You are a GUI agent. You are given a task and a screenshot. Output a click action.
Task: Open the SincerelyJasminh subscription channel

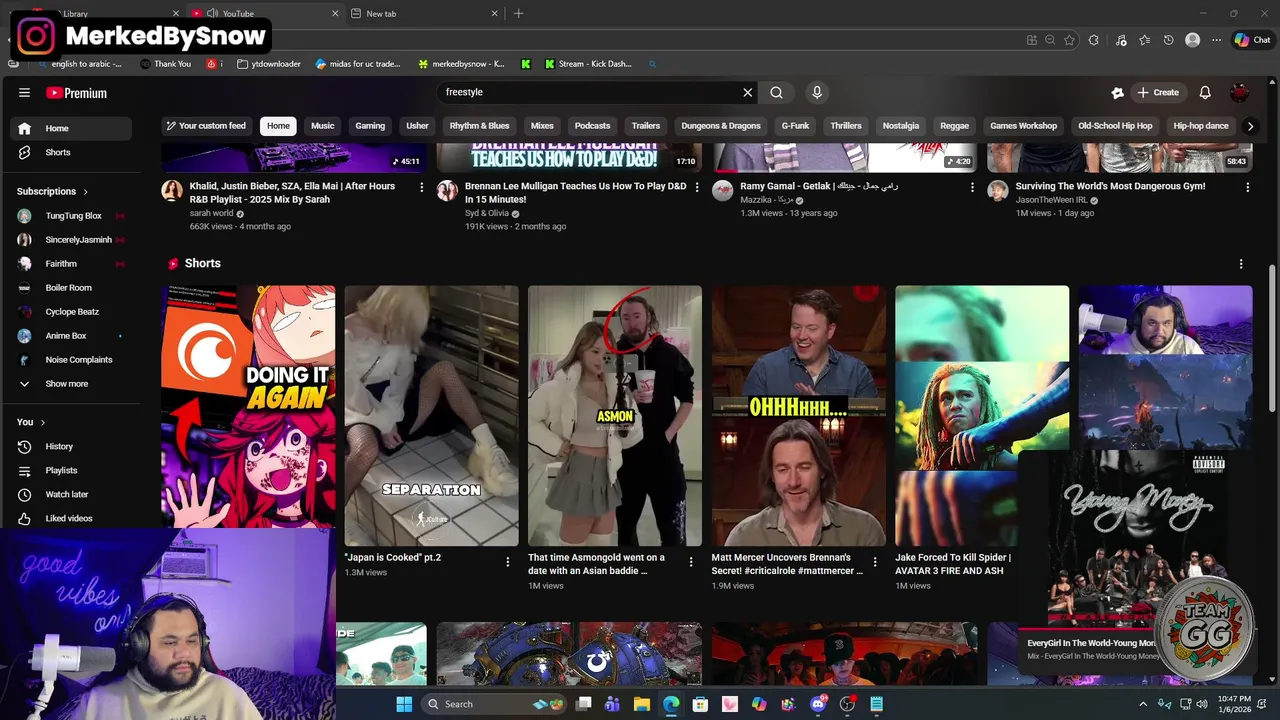(71, 240)
